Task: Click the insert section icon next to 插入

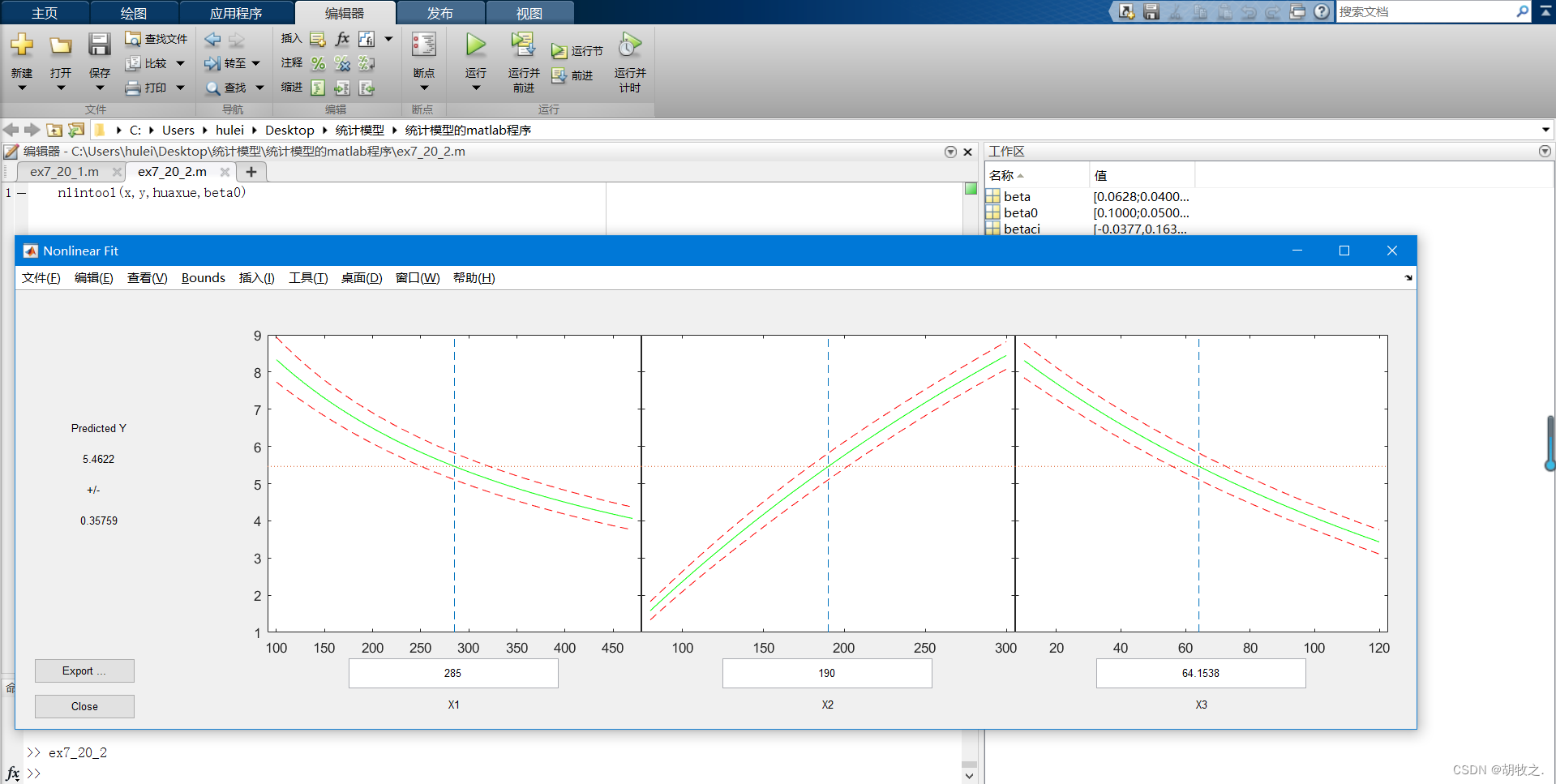Action: (x=318, y=39)
